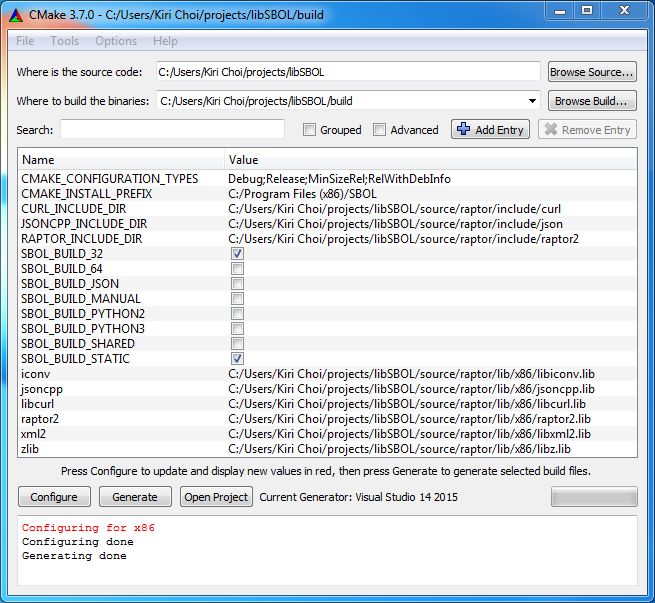Close the CMake window
Image resolution: width=655 pixels, height=603 pixels.
(624, 10)
